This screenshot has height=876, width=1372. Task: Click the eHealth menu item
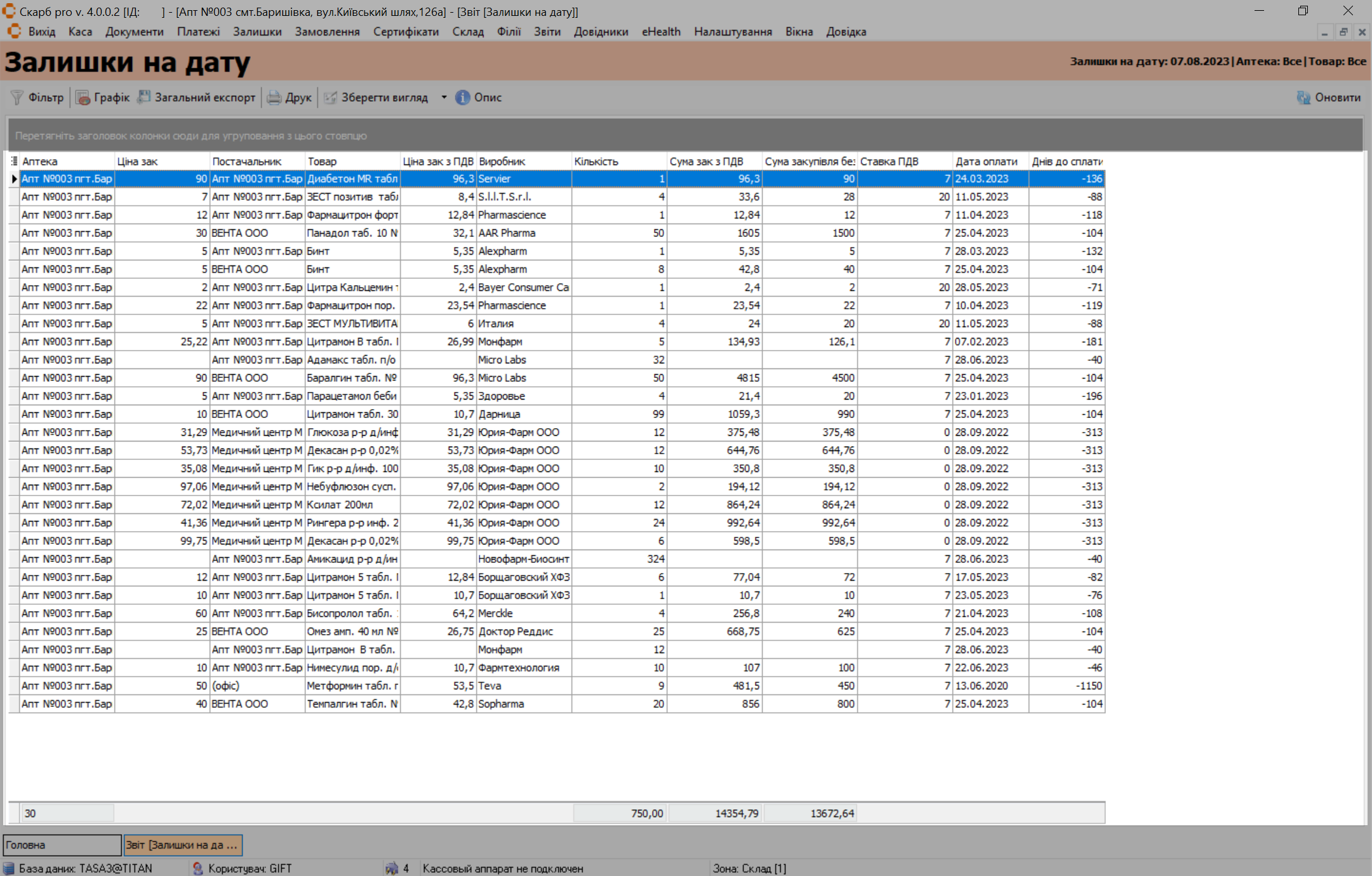(661, 32)
